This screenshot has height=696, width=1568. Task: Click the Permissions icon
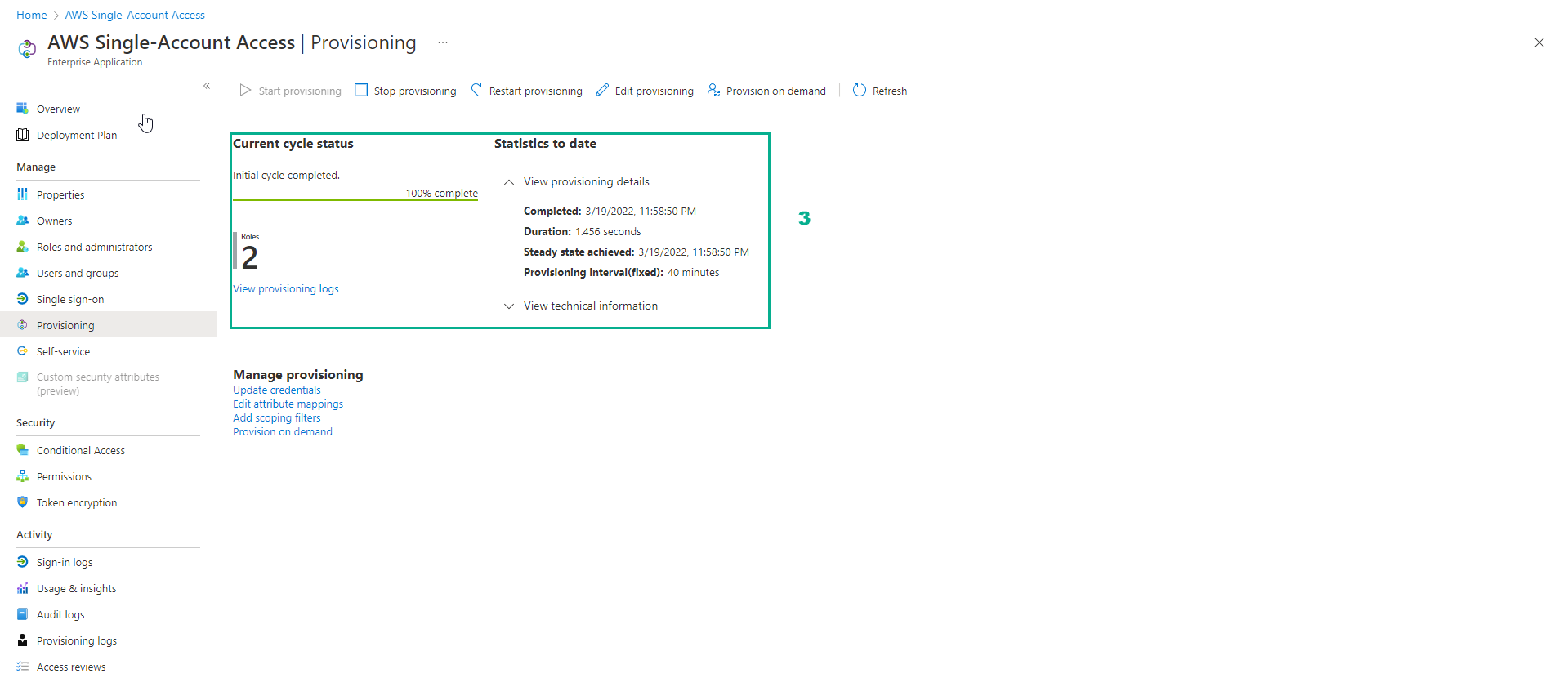(x=22, y=476)
